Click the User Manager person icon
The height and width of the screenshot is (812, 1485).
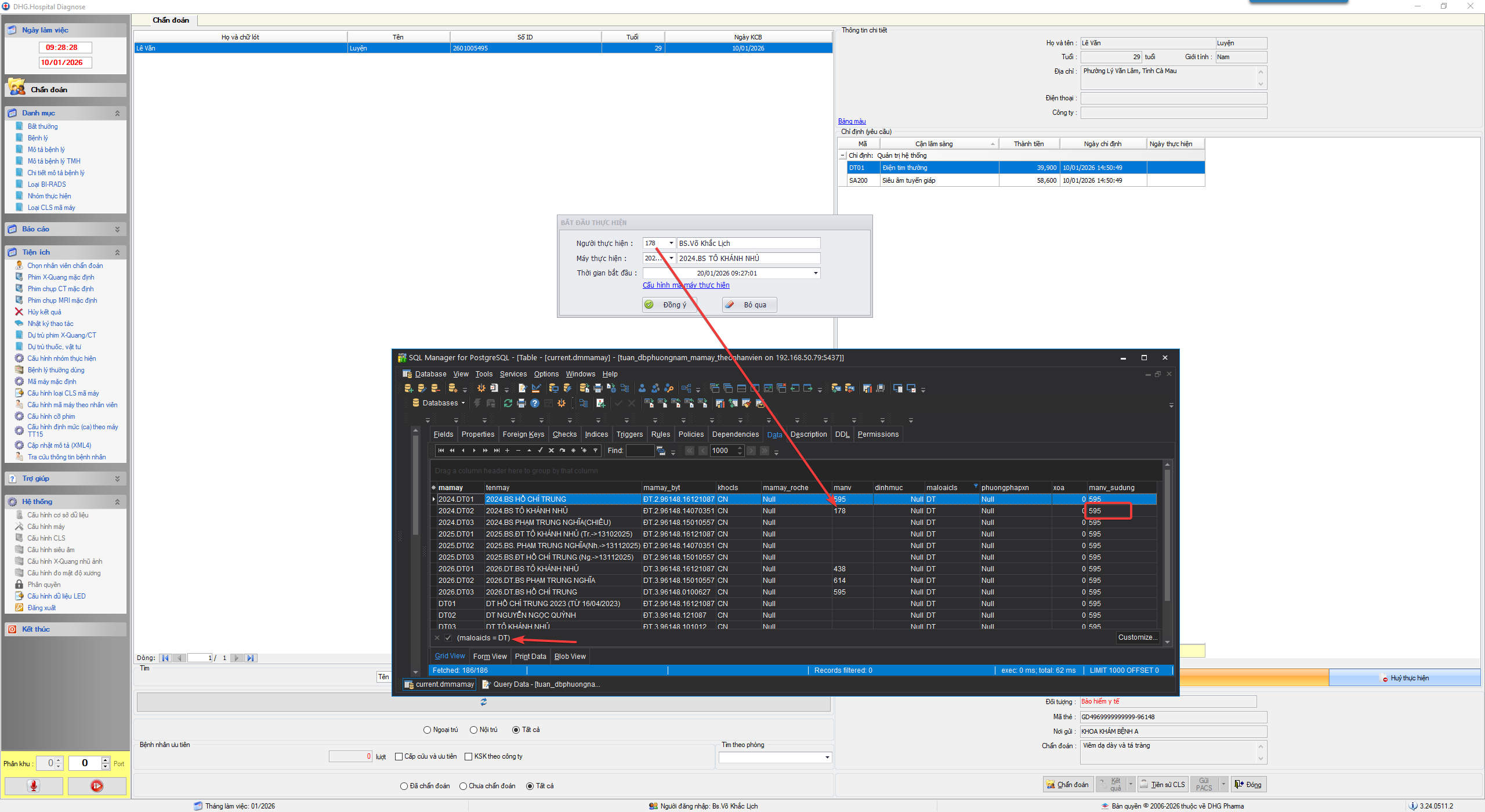(x=642, y=388)
